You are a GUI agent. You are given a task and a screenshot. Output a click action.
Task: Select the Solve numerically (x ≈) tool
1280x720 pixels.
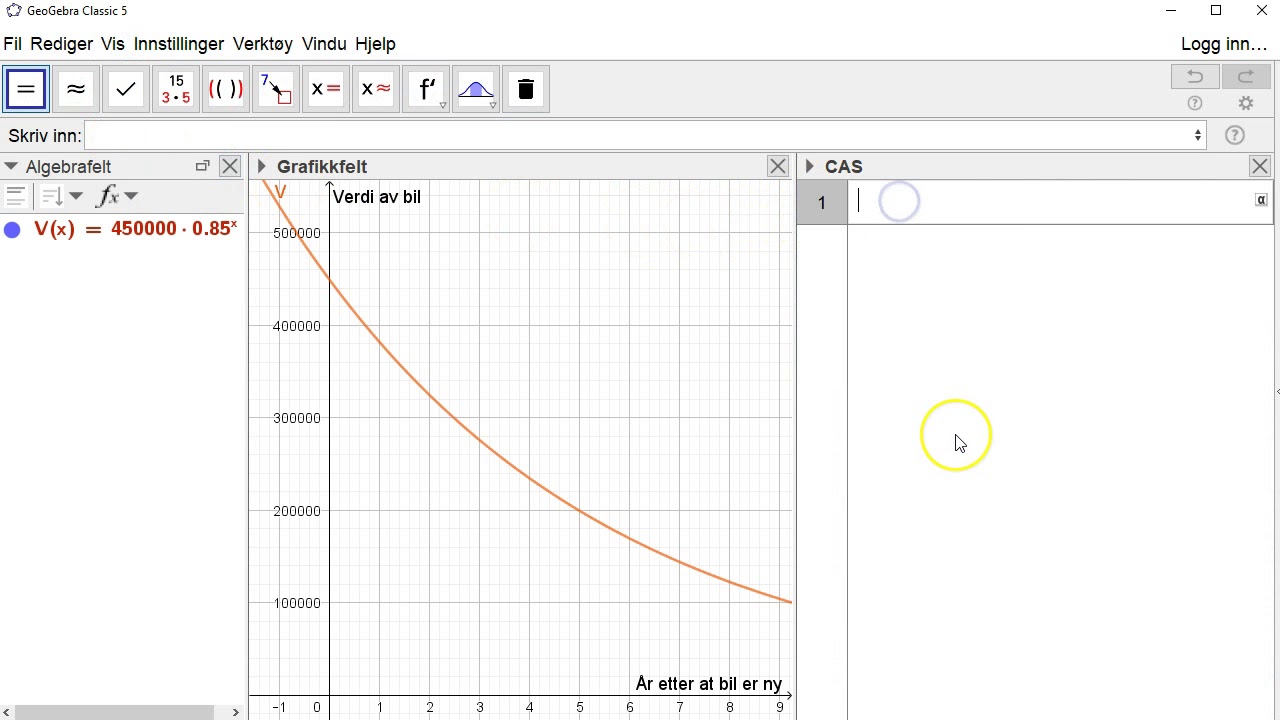376,90
